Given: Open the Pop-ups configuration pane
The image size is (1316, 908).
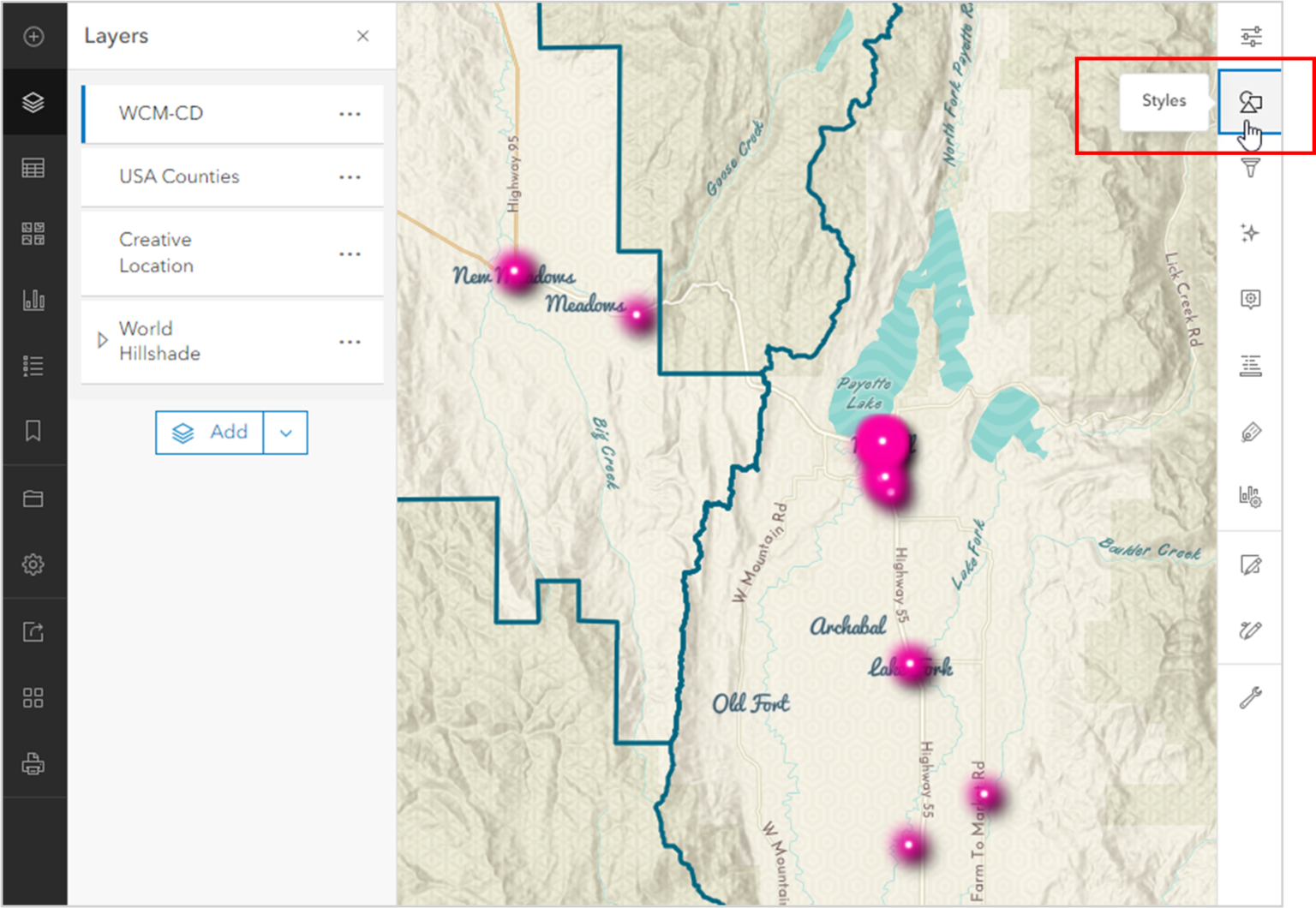Looking at the screenshot, I should 1250,299.
